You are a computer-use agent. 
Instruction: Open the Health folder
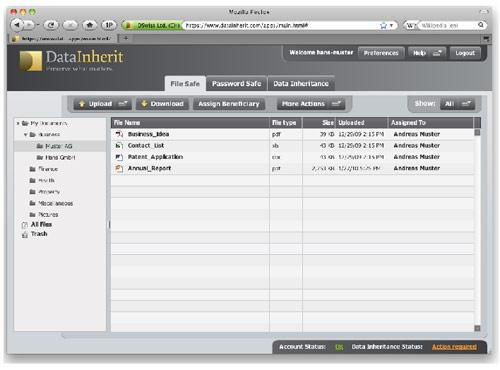tap(42, 180)
